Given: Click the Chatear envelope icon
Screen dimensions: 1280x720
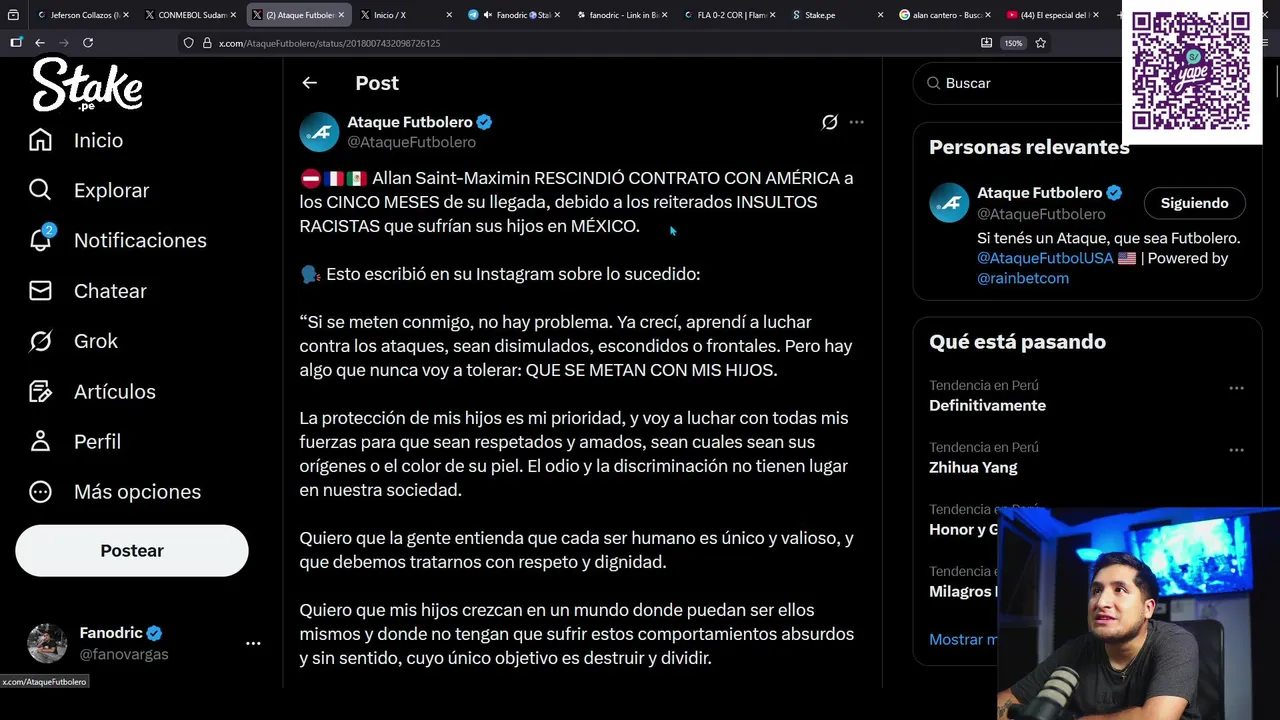Looking at the screenshot, I should pyautogui.click(x=40, y=291).
